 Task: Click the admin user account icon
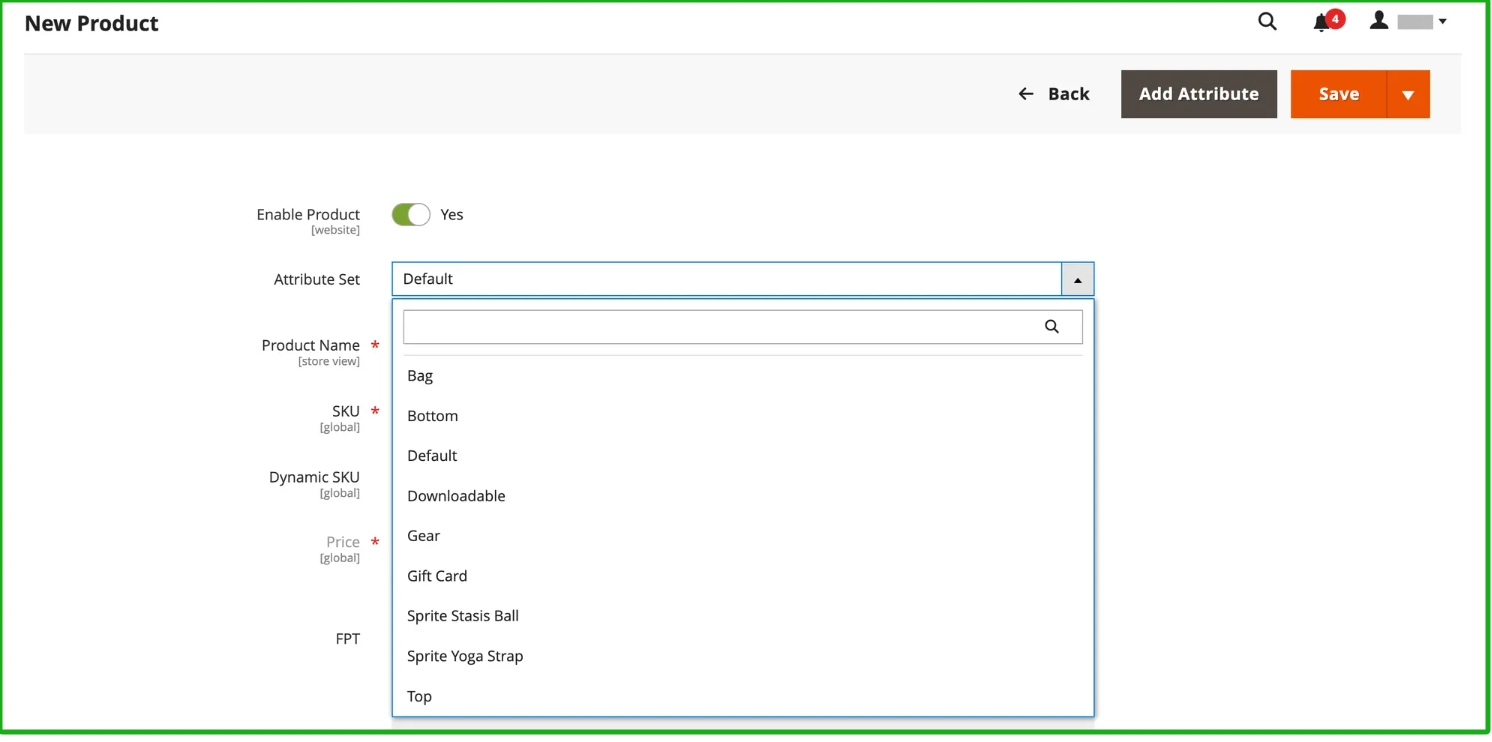tap(1379, 21)
